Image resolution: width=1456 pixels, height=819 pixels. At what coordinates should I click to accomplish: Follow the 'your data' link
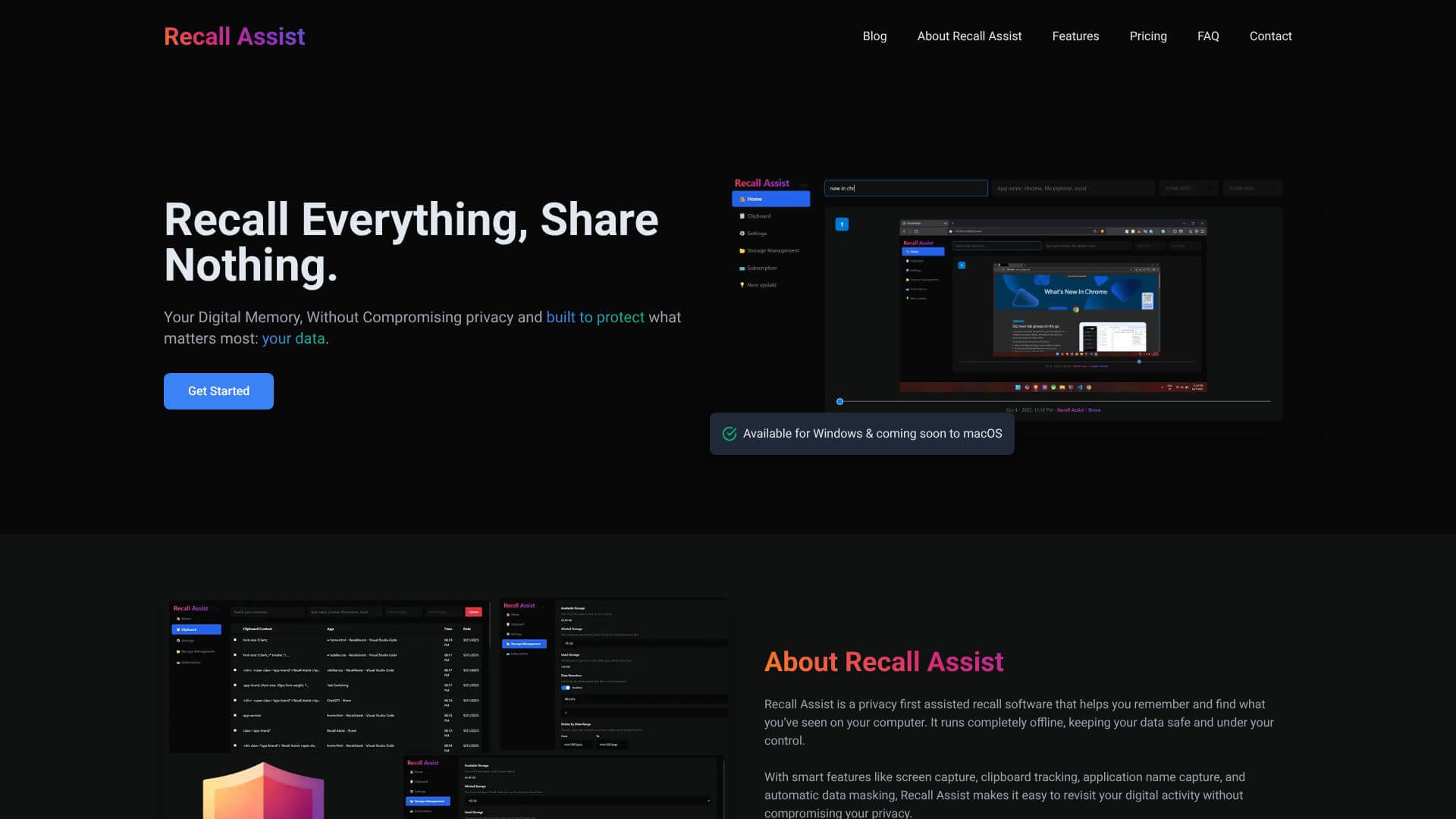(x=293, y=338)
